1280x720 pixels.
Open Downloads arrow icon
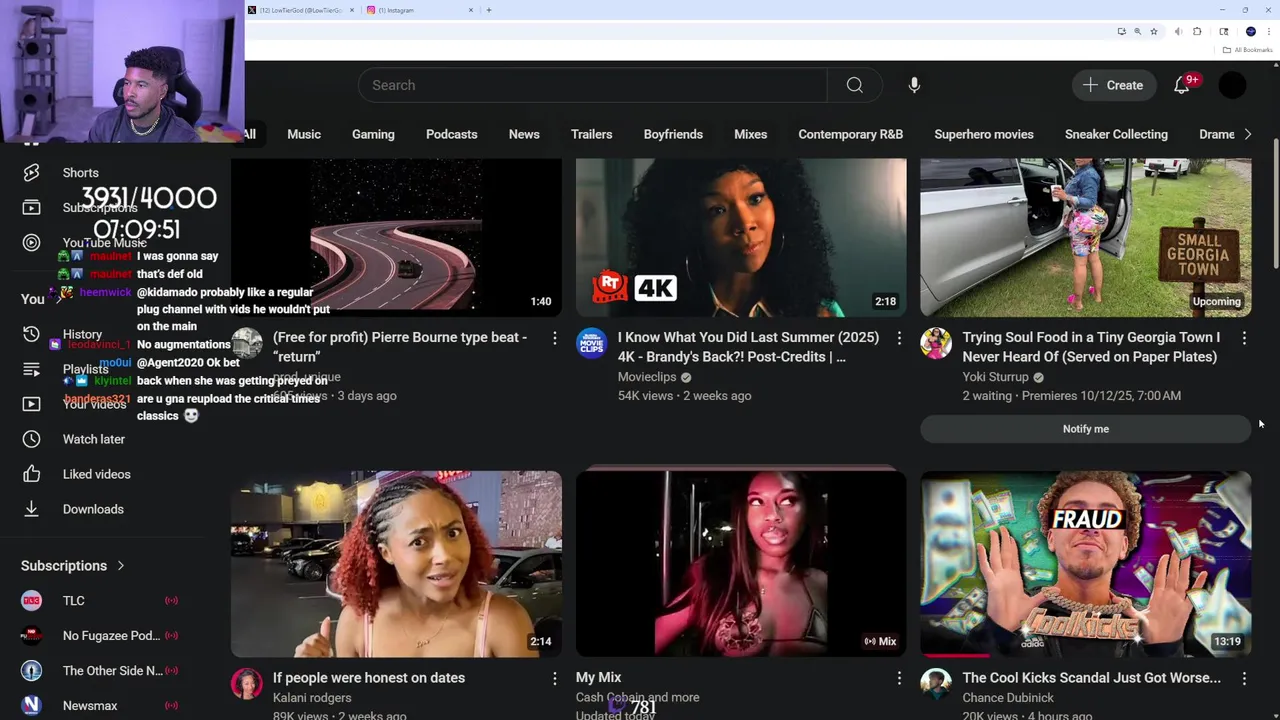coord(31,509)
